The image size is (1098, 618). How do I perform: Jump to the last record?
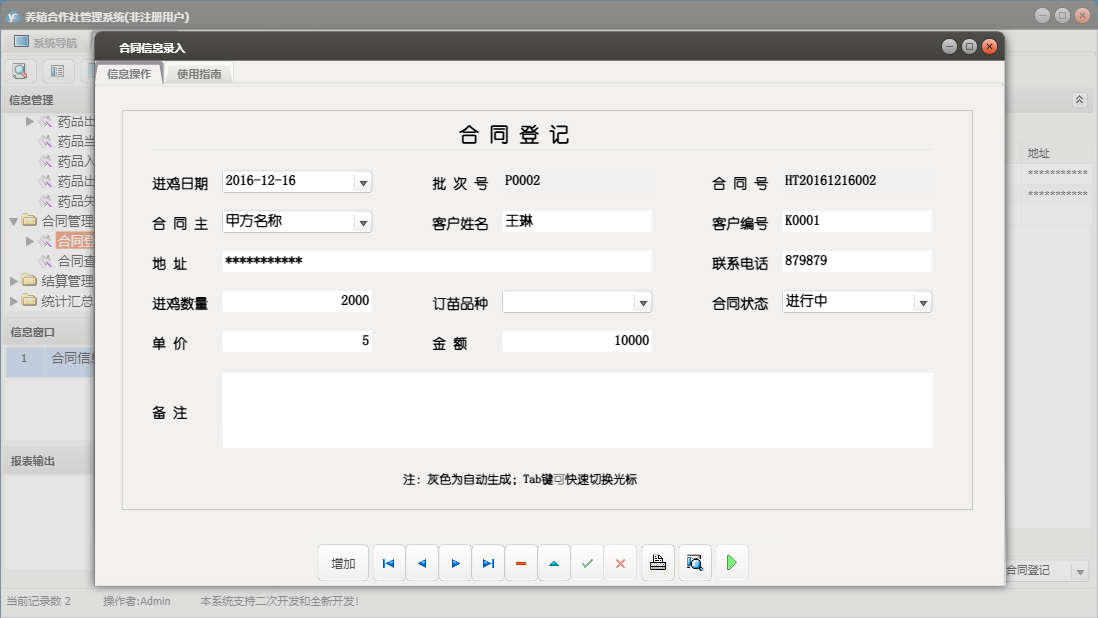[488, 562]
